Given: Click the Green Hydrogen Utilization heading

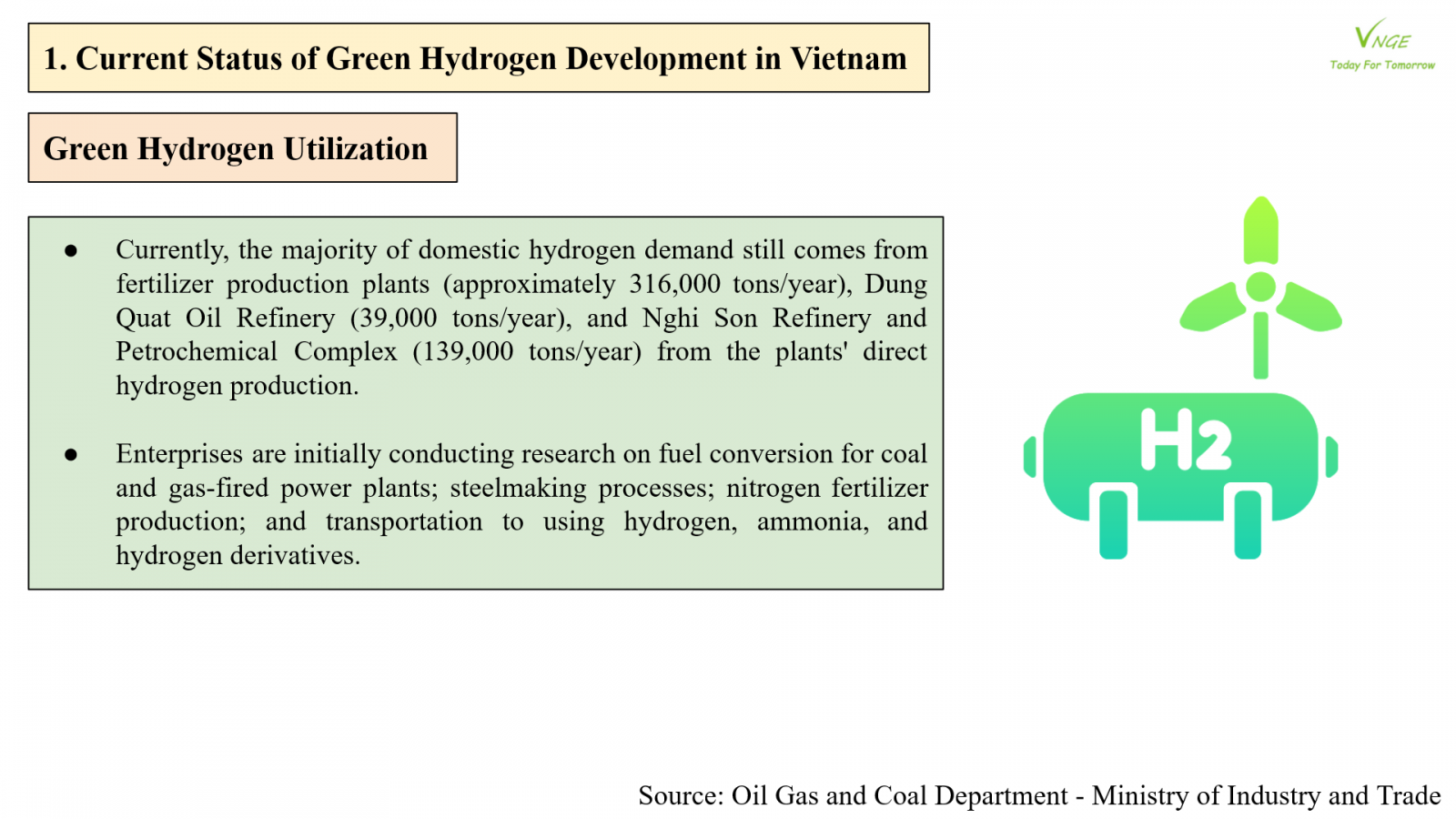Looking at the screenshot, I should pos(236,148).
